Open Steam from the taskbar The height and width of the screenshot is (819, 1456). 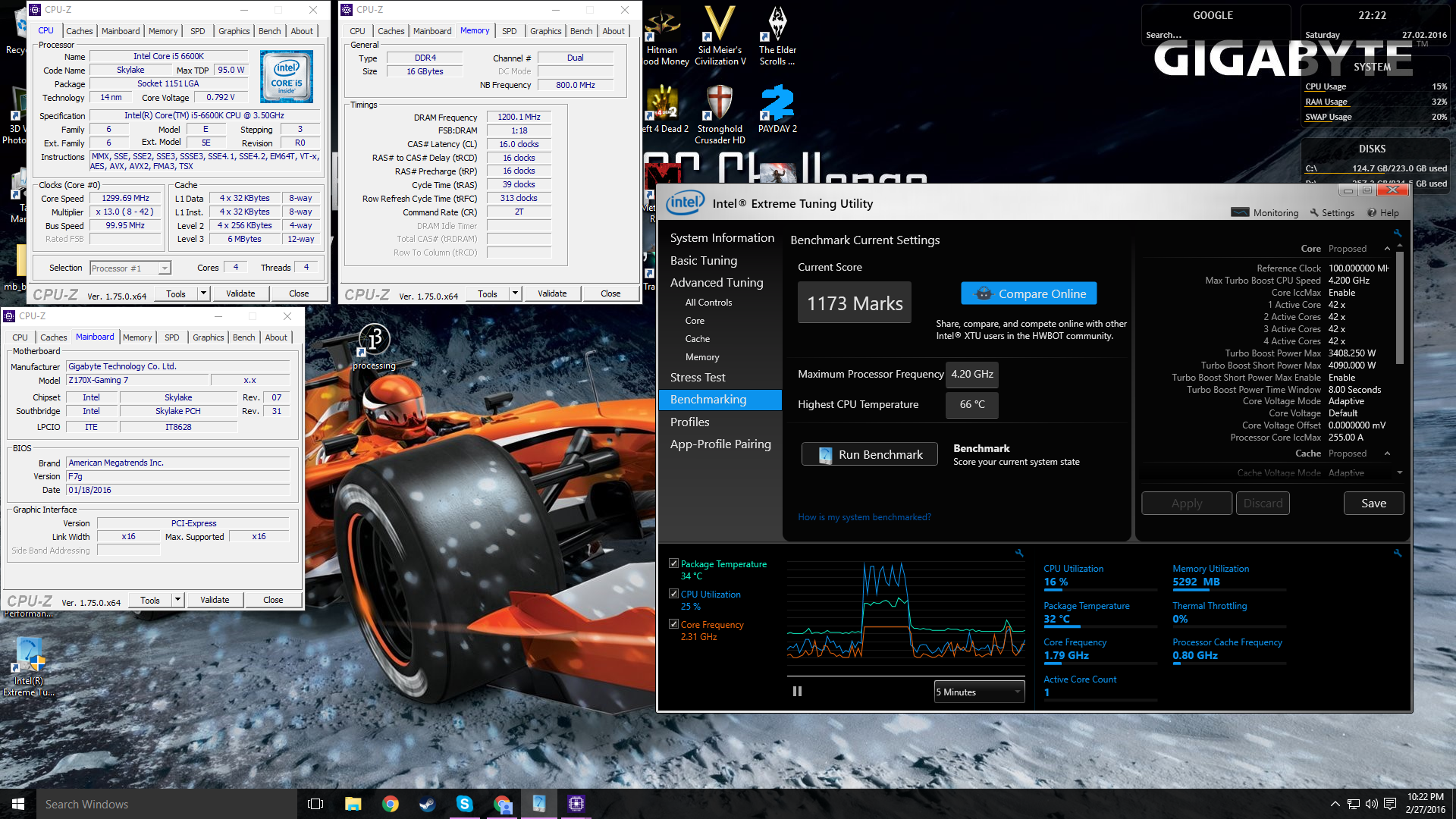(428, 804)
